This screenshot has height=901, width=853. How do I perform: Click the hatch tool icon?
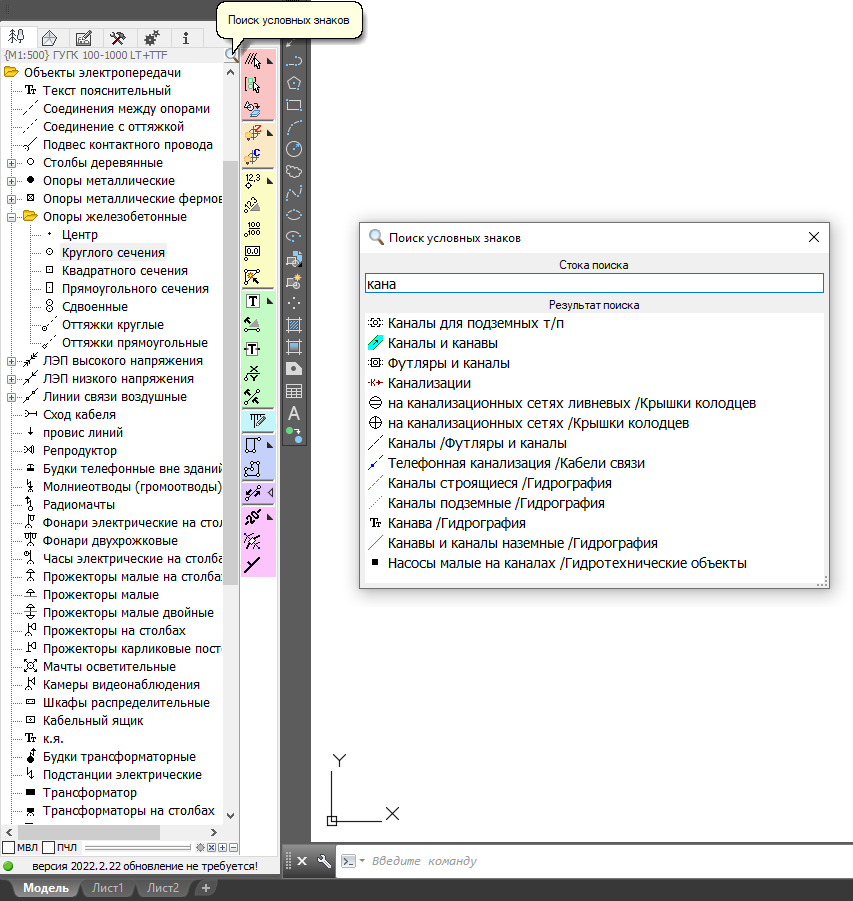294,325
